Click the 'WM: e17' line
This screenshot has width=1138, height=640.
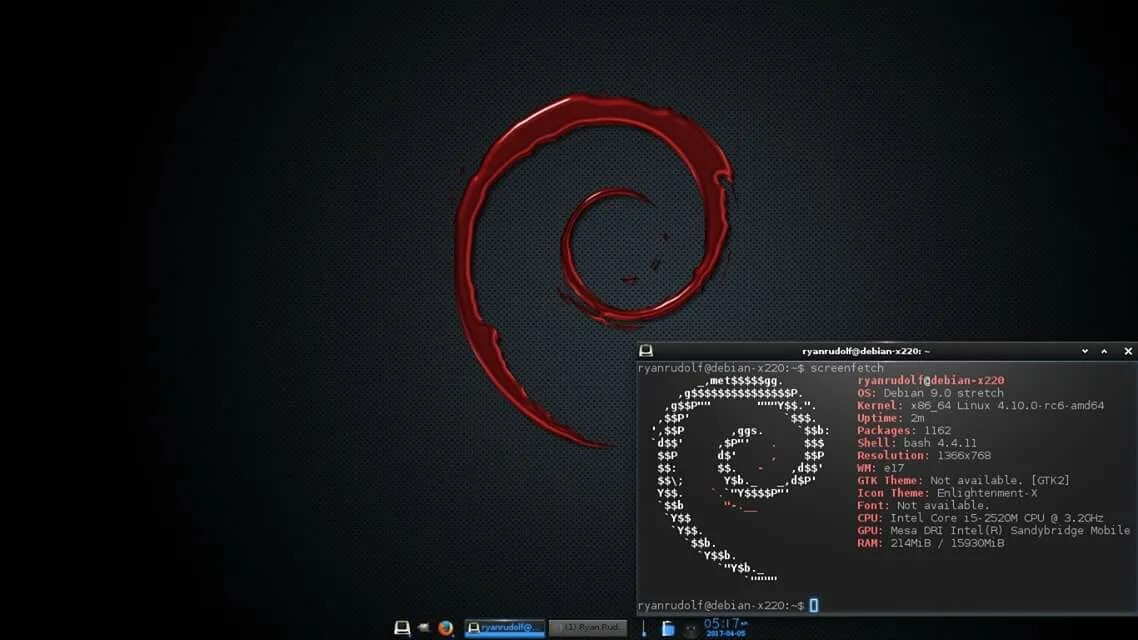coord(880,468)
